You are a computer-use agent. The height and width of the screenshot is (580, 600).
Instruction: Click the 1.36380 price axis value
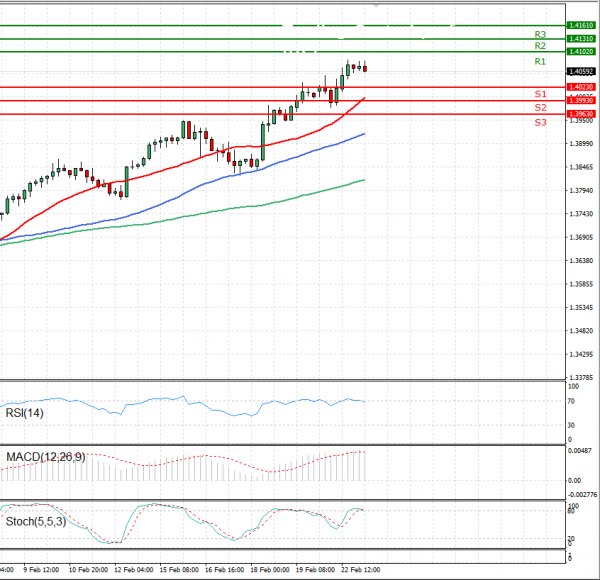pos(581,261)
